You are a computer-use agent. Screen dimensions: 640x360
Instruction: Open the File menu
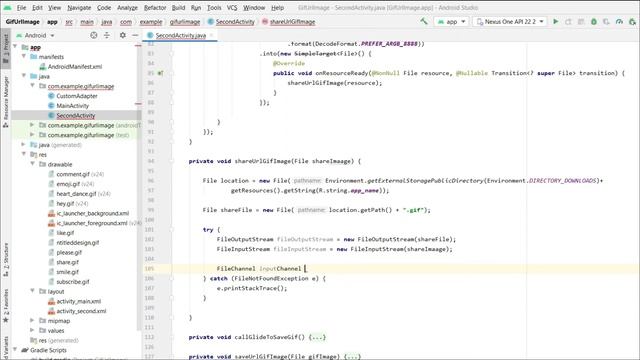pos(21,8)
